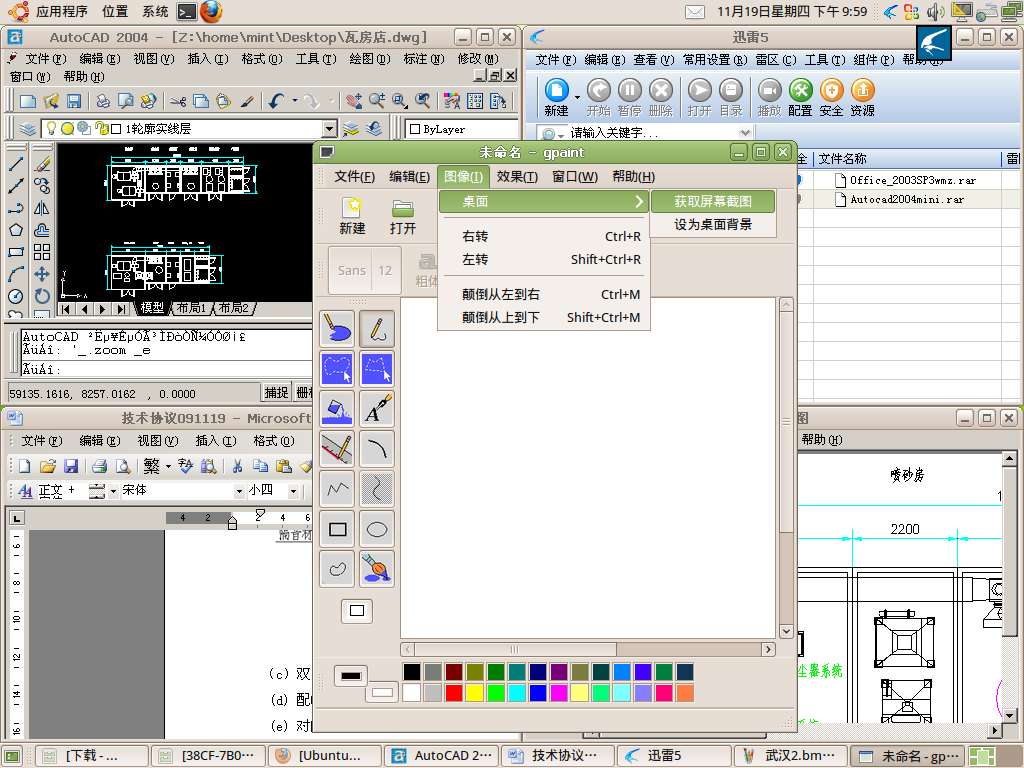This screenshot has width=1024, height=768.
Task: Toggle the layer padlock in AutoCAD
Action: pyautogui.click(x=101, y=129)
